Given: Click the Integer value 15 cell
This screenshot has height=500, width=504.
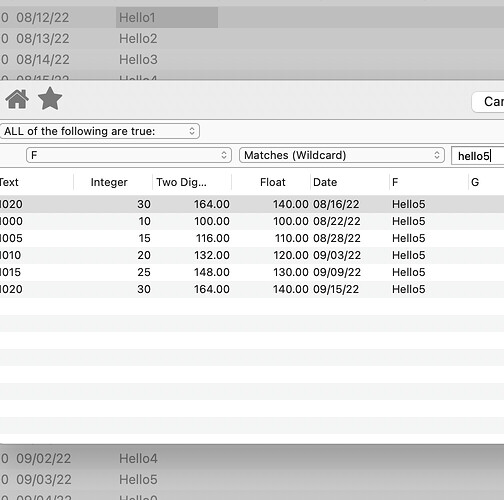Looking at the screenshot, I should (144, 238).
